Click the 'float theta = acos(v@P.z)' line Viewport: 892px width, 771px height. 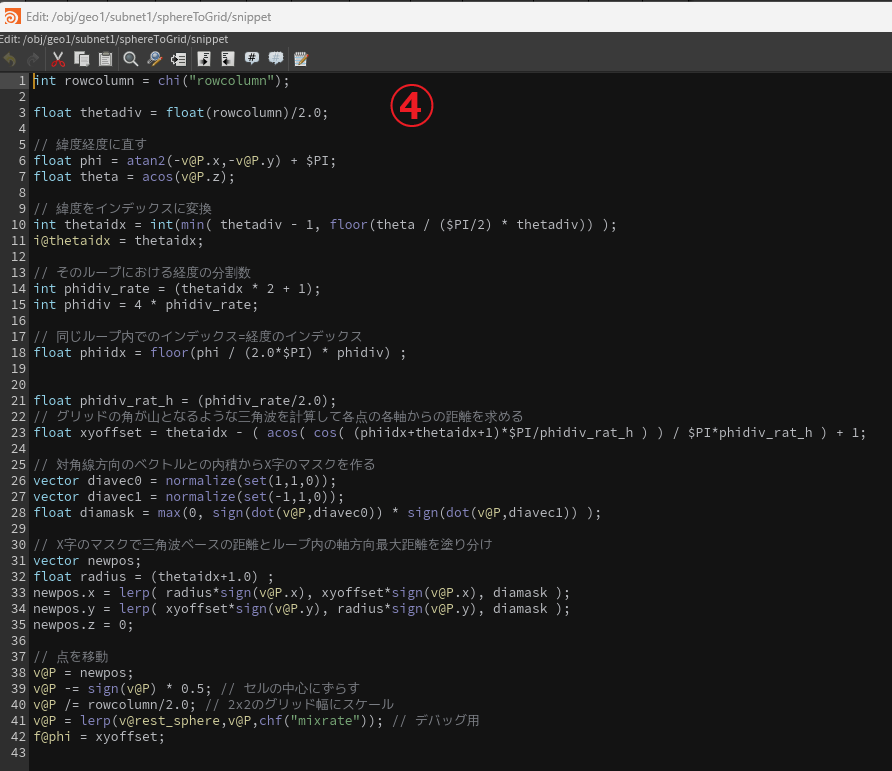pyautogui.click(x=134, y=176)
